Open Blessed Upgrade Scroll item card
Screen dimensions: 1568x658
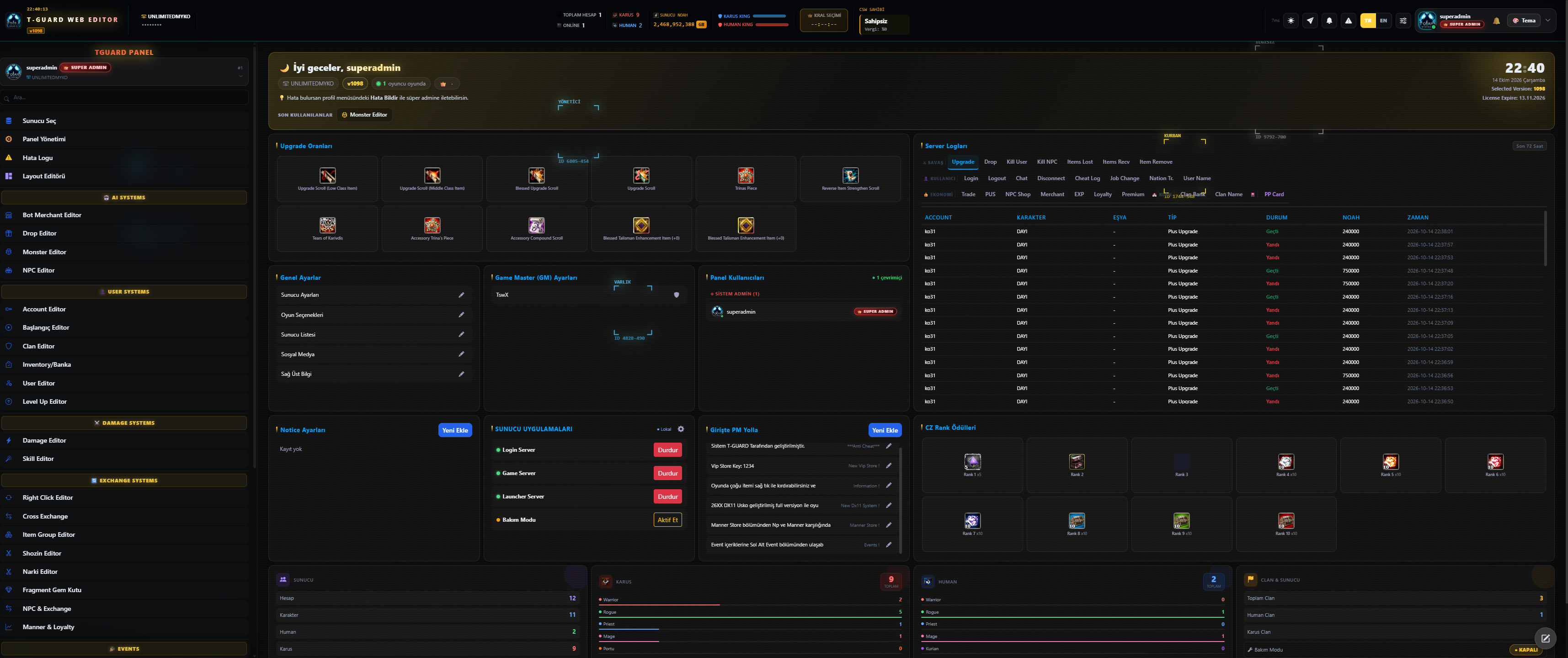click(536, 179)
